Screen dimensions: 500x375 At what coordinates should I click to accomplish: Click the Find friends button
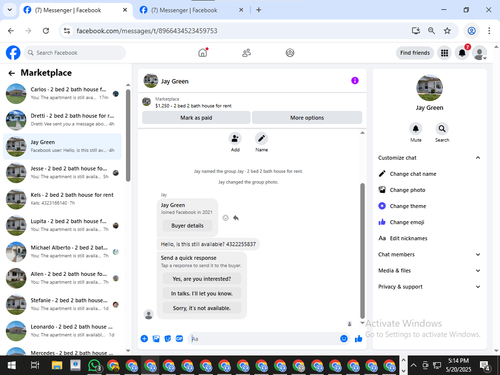[415, 53]
